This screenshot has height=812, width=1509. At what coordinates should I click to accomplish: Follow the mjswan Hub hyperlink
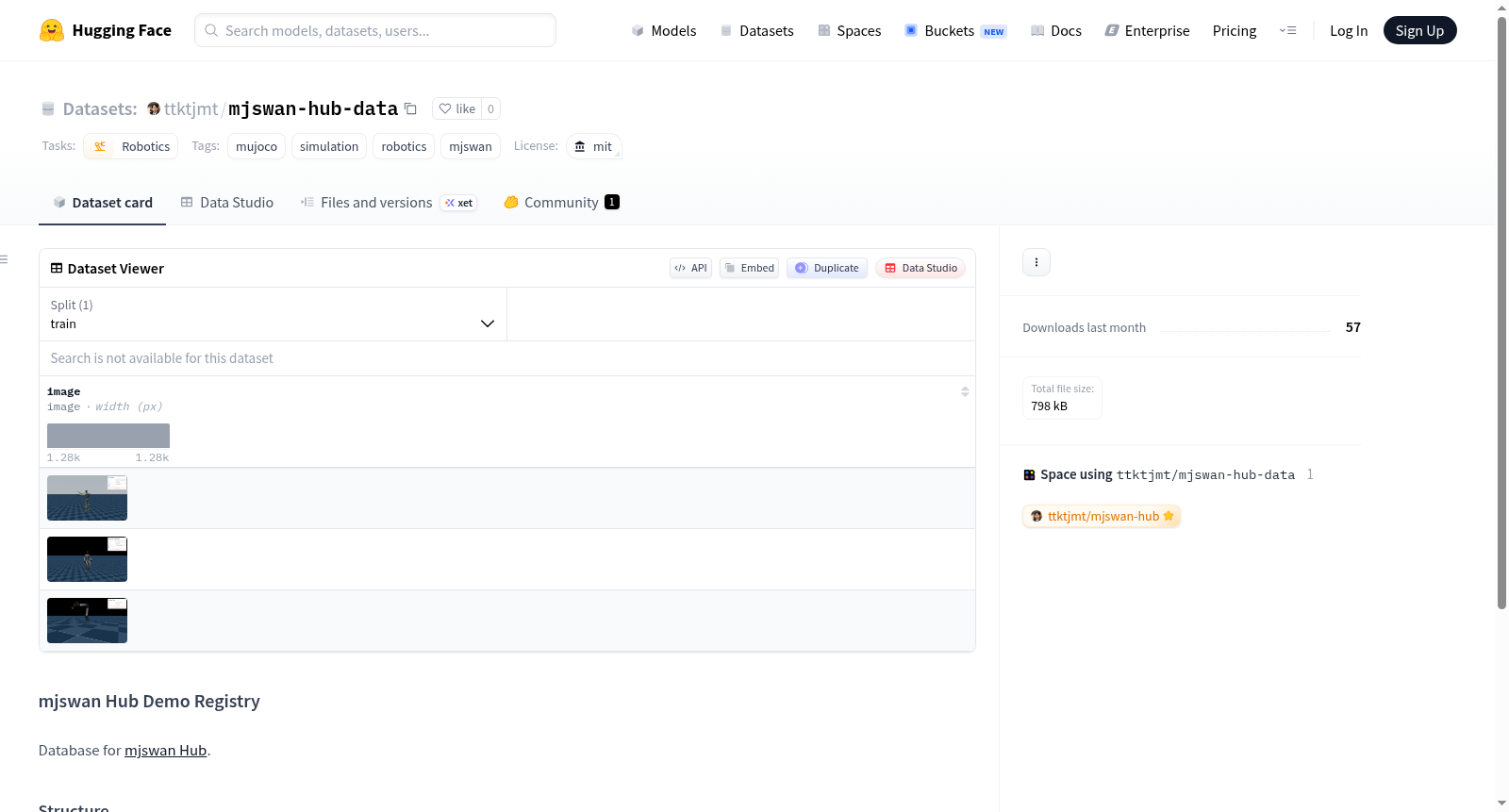[165, 751]
